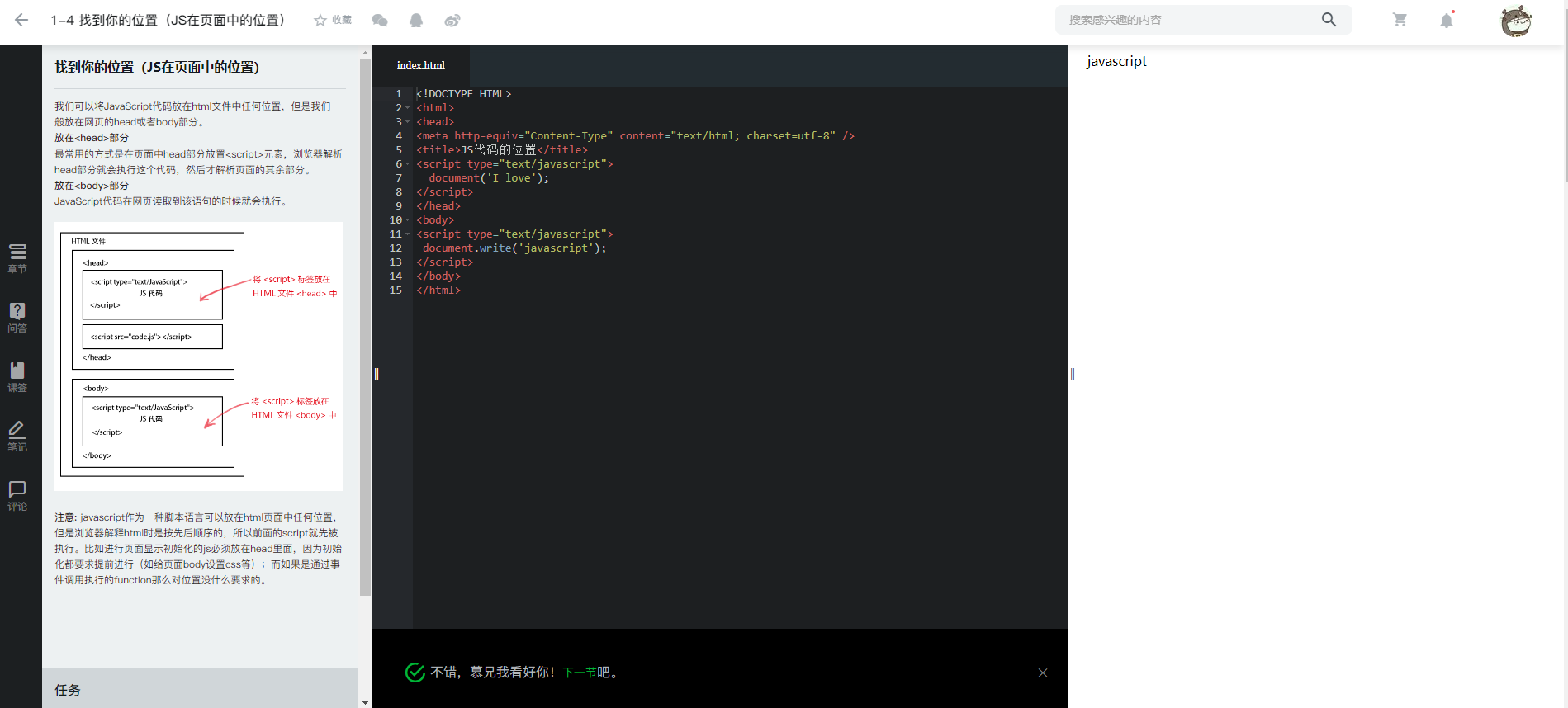Go back with the left arrow
The image size is (1568, 708).
click(21, 20)
